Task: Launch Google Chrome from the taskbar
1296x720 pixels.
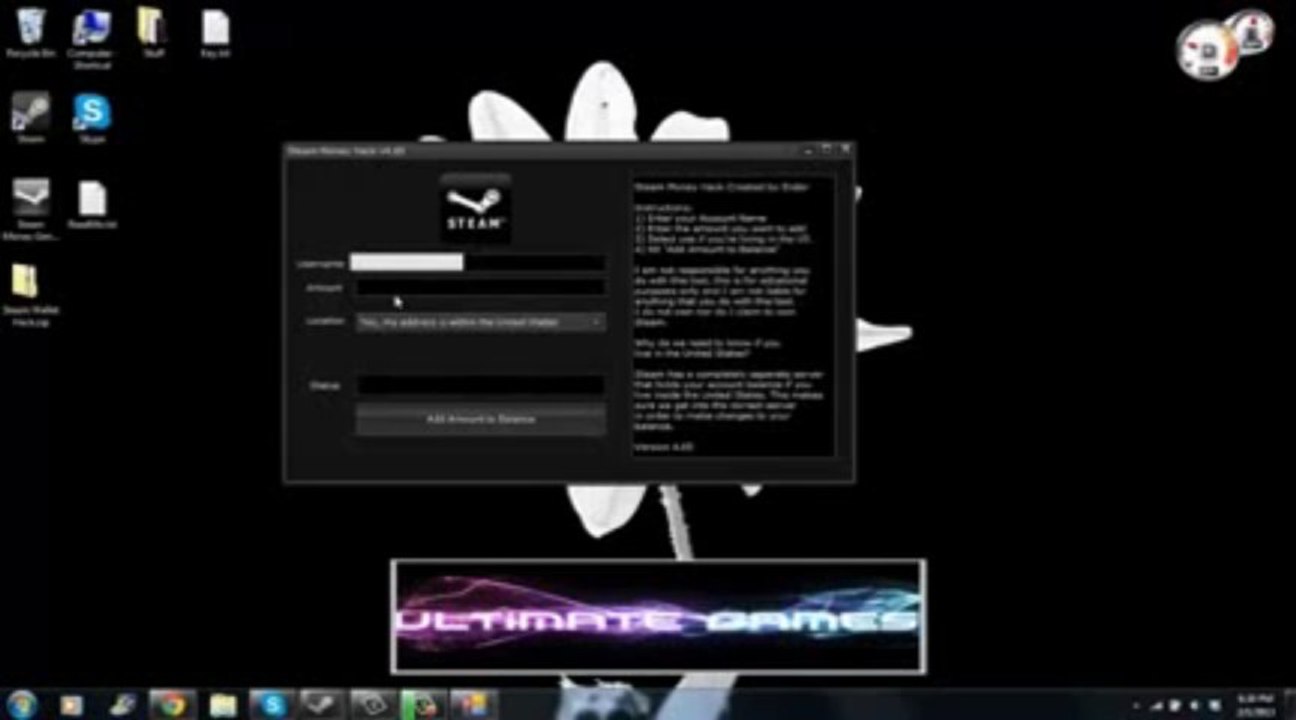Action: (173, 704)
